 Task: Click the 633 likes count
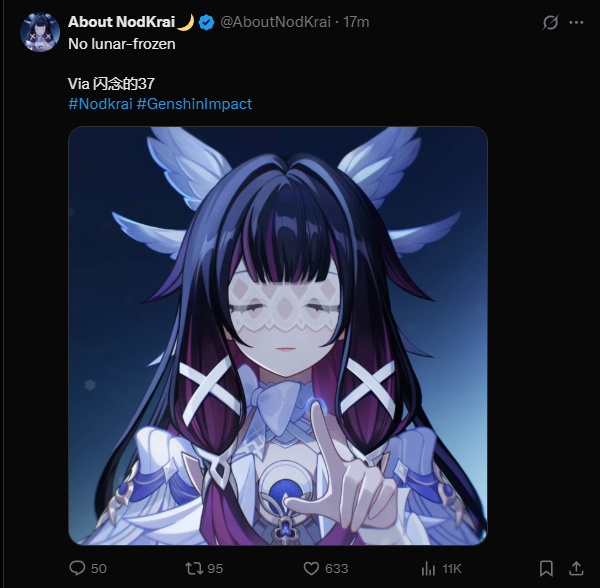coord(337,568)
